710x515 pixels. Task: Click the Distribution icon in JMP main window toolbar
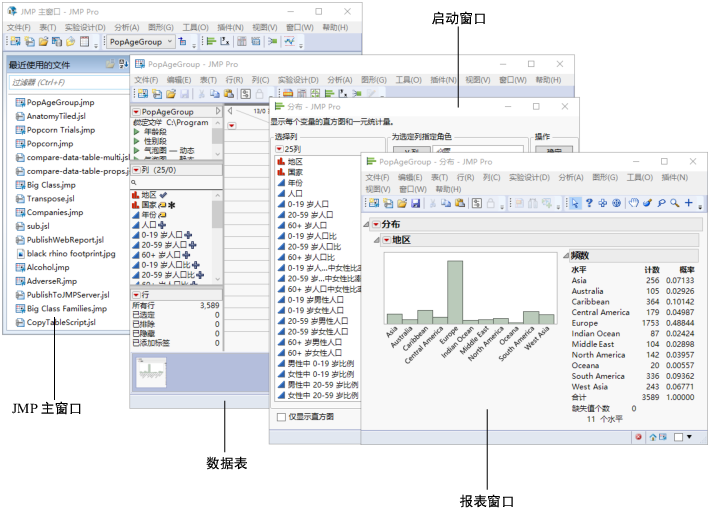[x=211, y=42]
